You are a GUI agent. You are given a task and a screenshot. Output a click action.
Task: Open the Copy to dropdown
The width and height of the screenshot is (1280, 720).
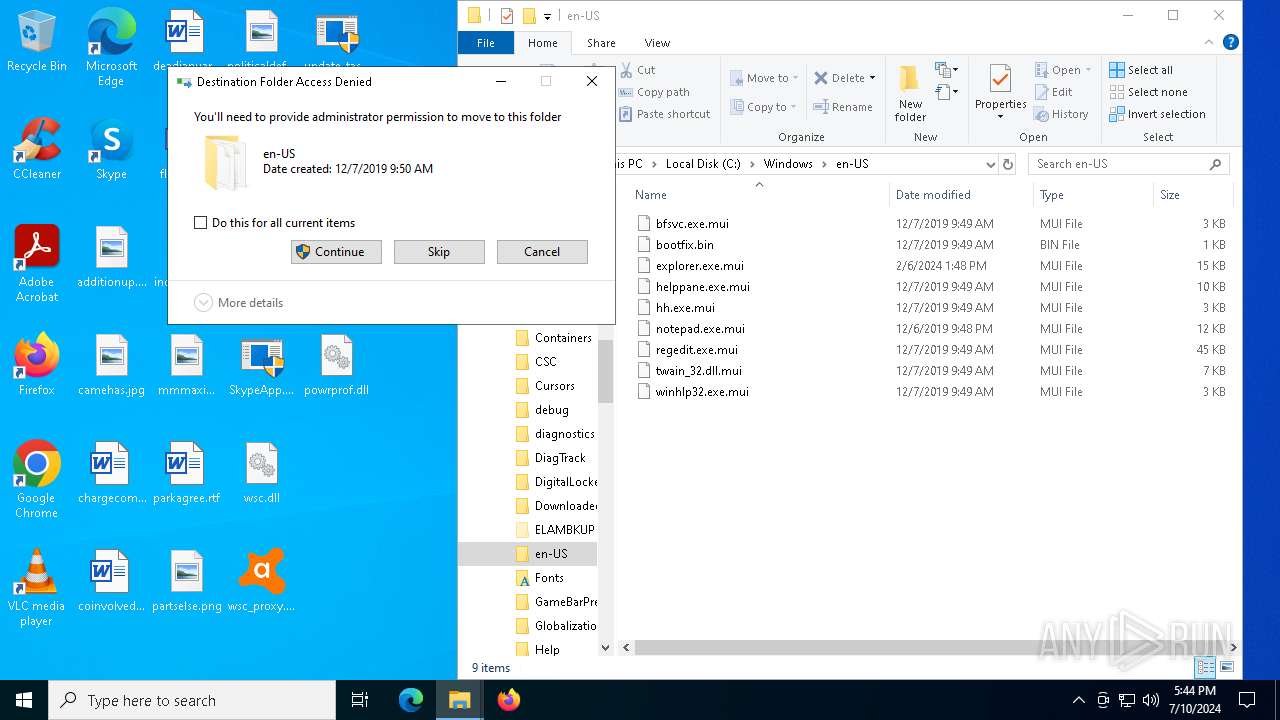pyautogui.click(x=764, y=107)
